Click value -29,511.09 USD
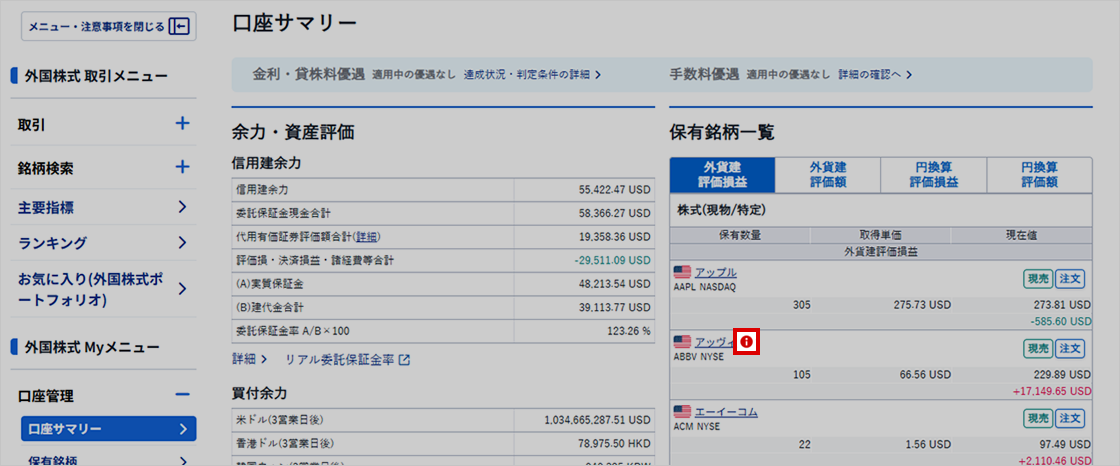The width and height of the screenshot is (1120, 466). [612, 260]
